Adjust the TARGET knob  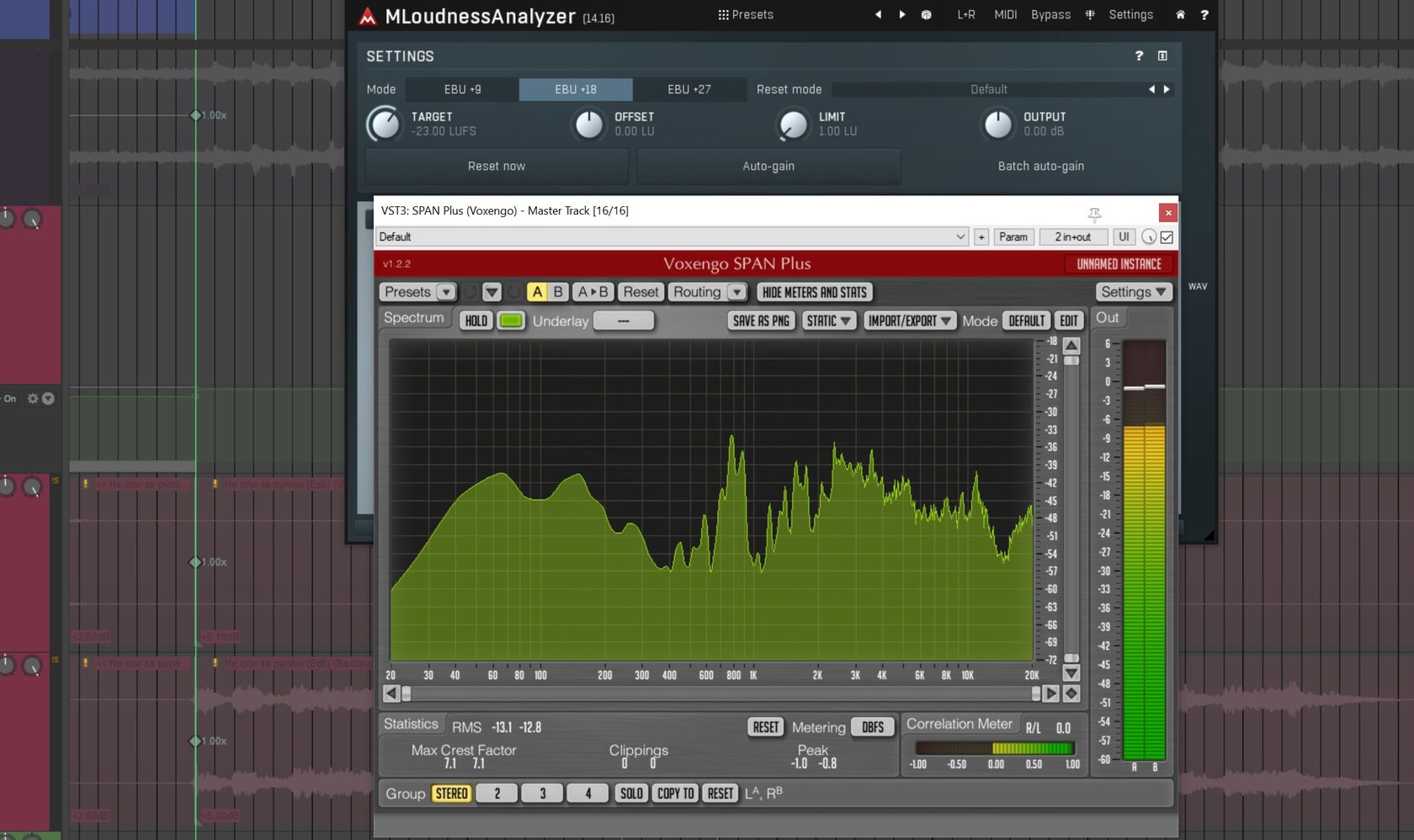coord(385,124)
